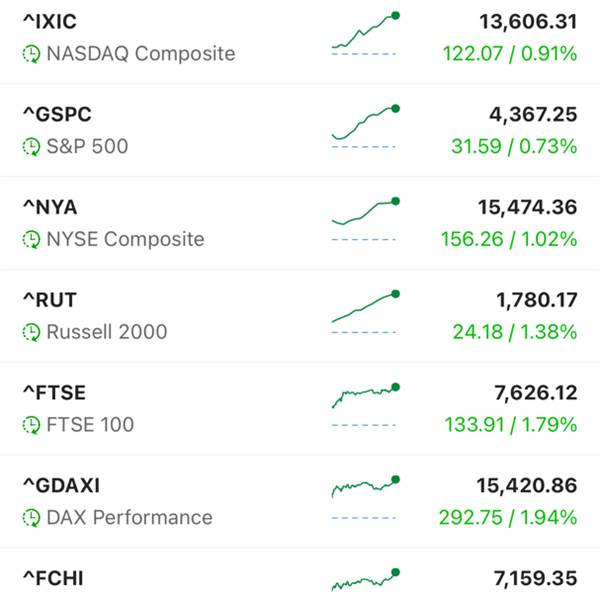Select the ^IXIC ticker symbol
This screenshot has height=600, width=600.
tap(49, 22)
